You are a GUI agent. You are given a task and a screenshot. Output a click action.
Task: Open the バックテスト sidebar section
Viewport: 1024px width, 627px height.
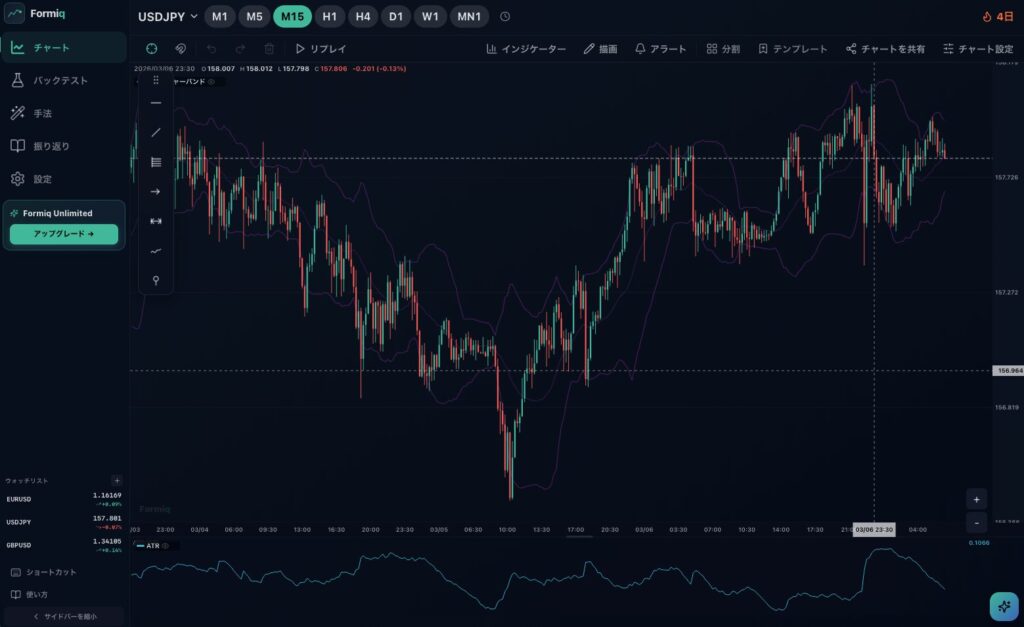click(x=60, y=80)
